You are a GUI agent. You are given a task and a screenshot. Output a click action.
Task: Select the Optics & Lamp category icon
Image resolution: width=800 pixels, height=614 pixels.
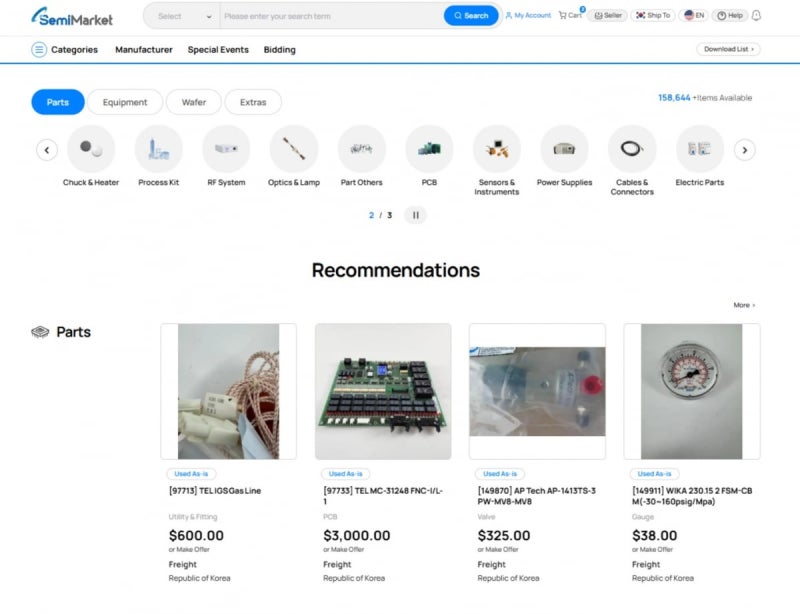tap(294, 149)
